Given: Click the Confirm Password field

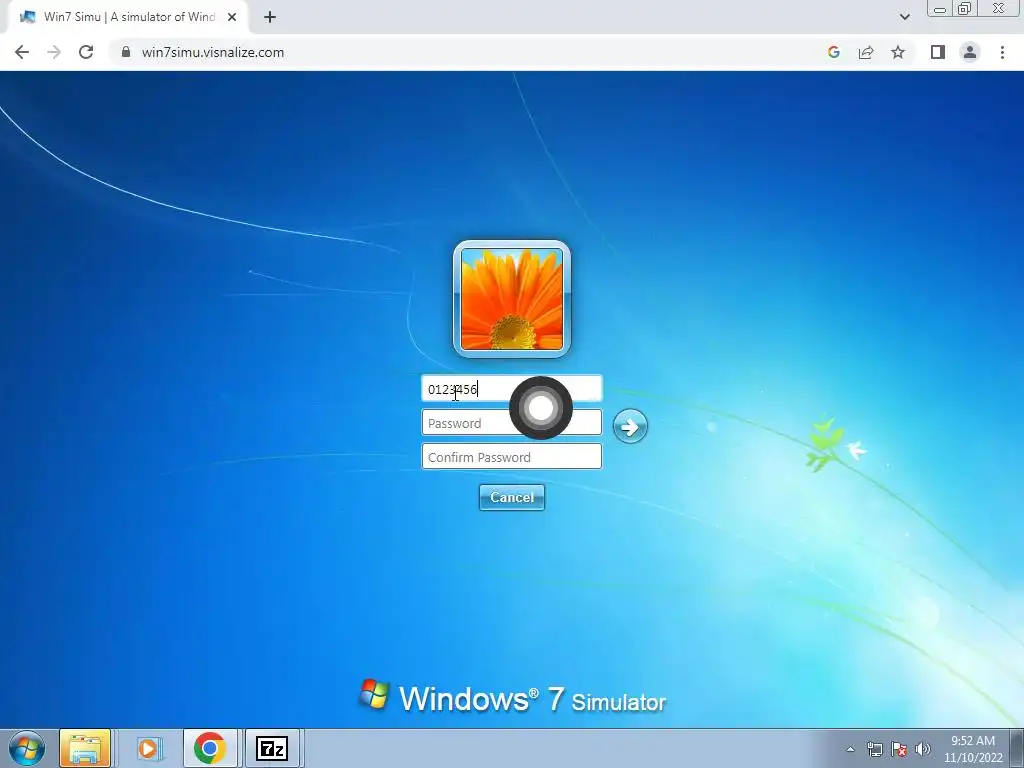Looking at the screenshot, I should pyautogui.click(x=511, y=456).
